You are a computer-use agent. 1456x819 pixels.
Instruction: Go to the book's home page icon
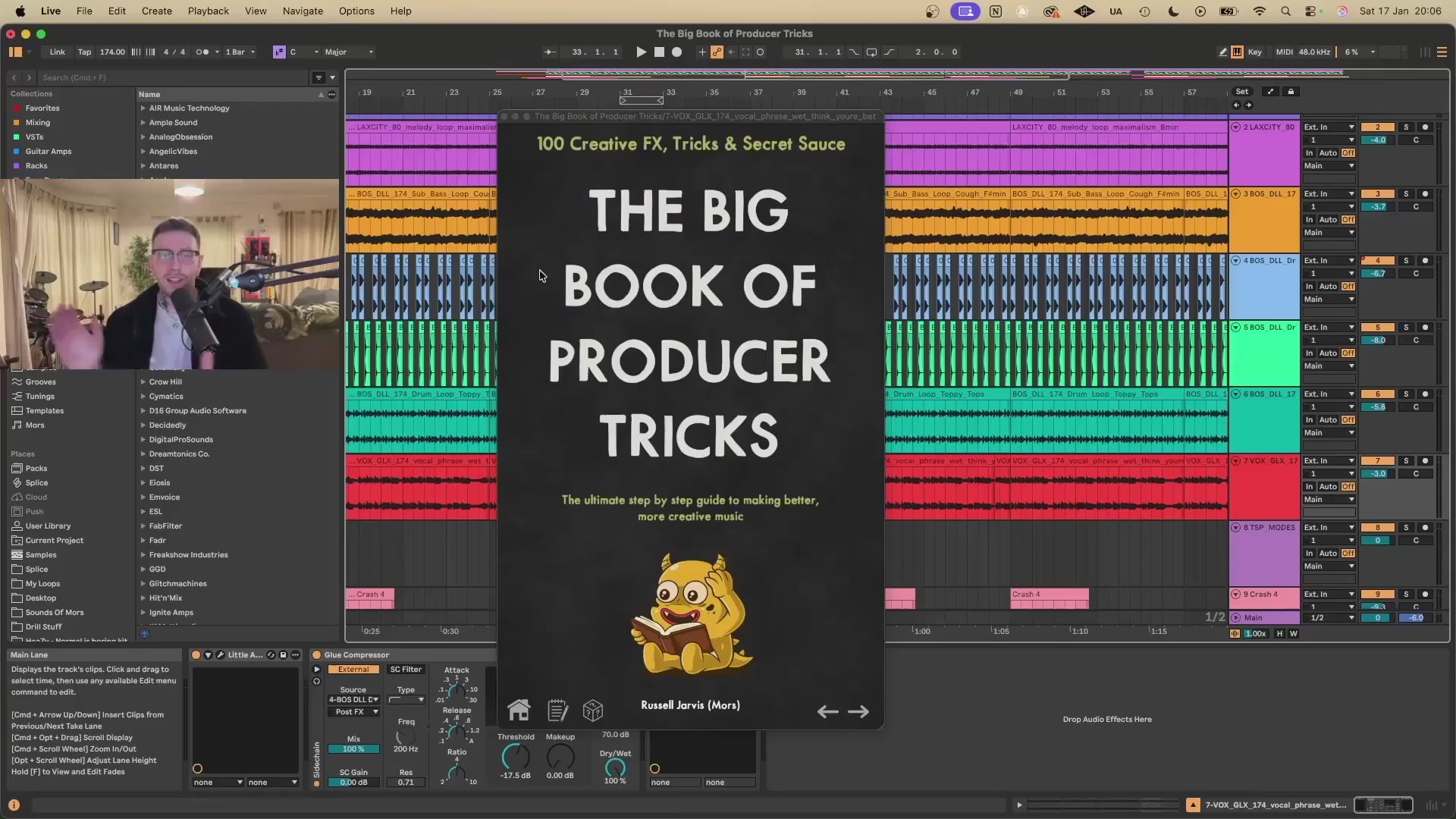519,710
